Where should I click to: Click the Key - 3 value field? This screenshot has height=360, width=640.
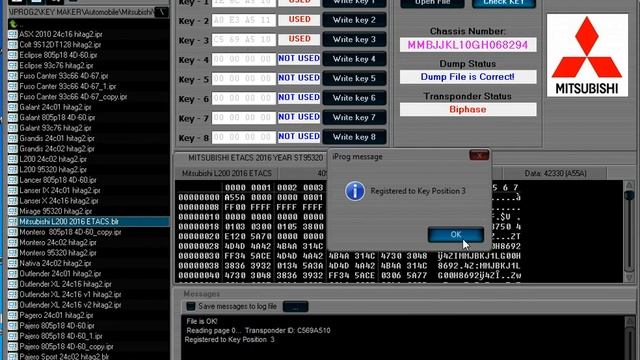point(244,40)
